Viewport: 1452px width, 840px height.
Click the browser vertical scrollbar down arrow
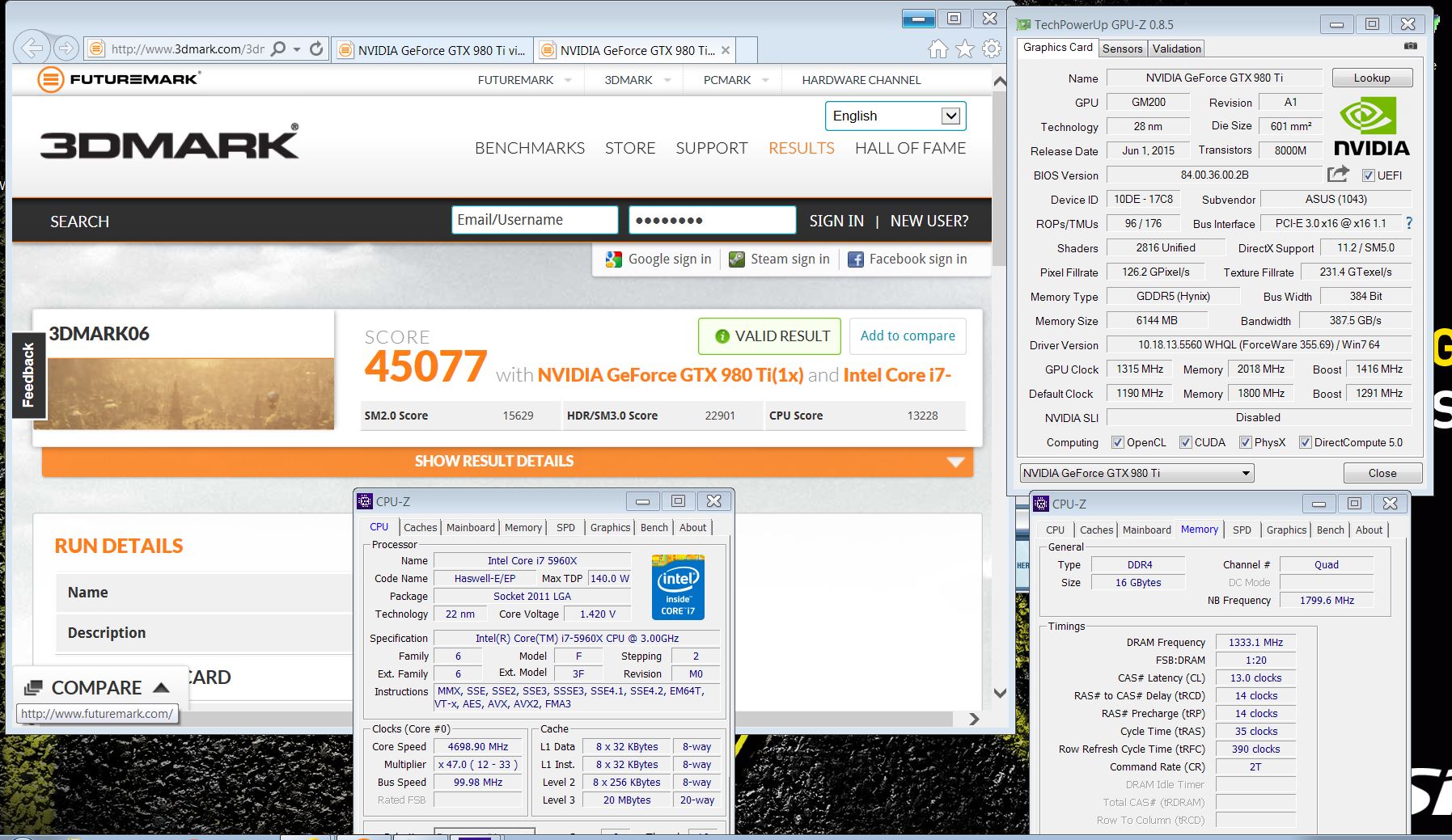[x=1000, y=693]
